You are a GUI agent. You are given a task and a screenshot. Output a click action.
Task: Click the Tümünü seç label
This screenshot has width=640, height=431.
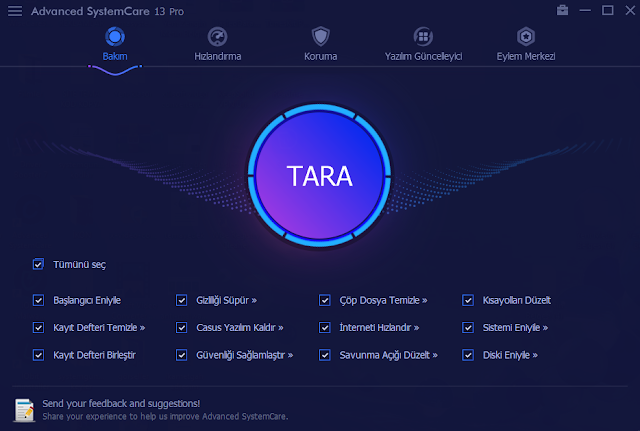point(80,264)
